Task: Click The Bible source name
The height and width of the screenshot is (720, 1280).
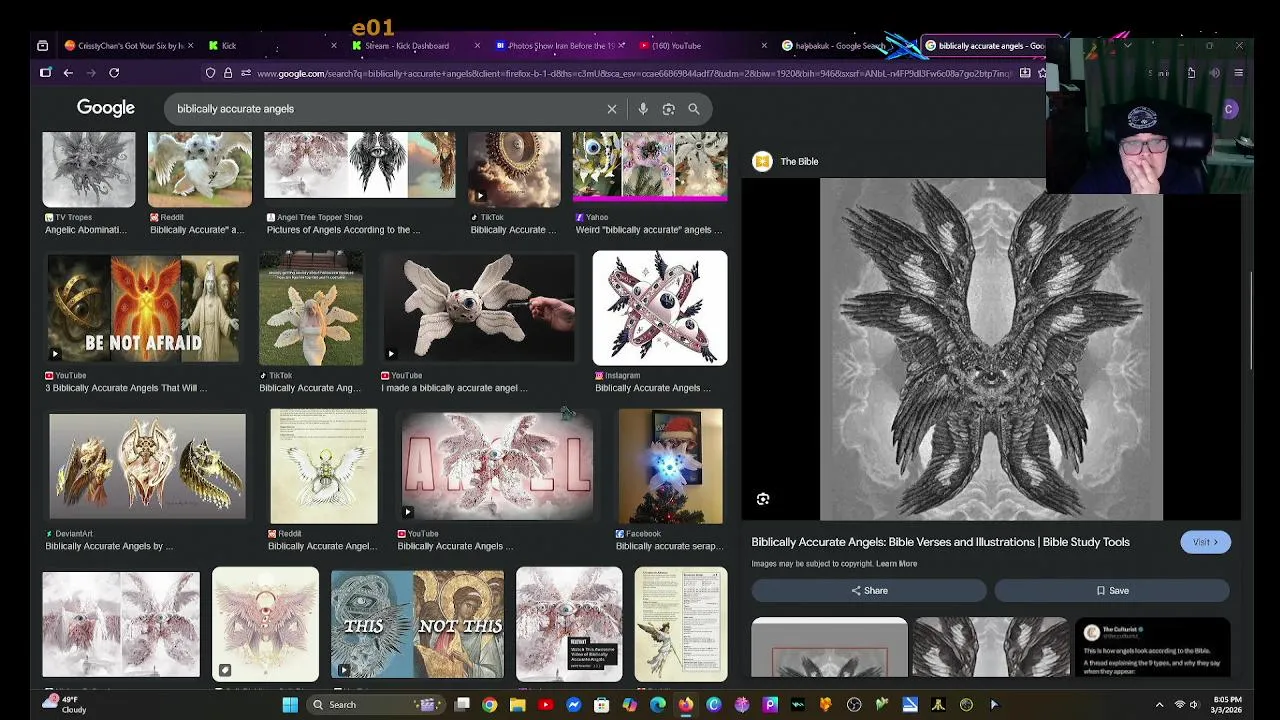Action: [x=799, y=162]
